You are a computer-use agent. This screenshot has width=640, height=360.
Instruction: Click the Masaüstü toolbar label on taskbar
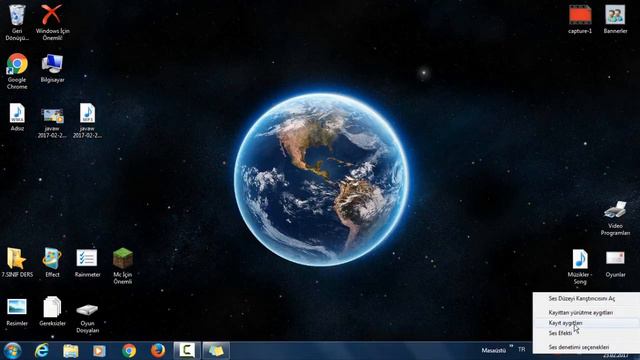[x=493, y=350]
